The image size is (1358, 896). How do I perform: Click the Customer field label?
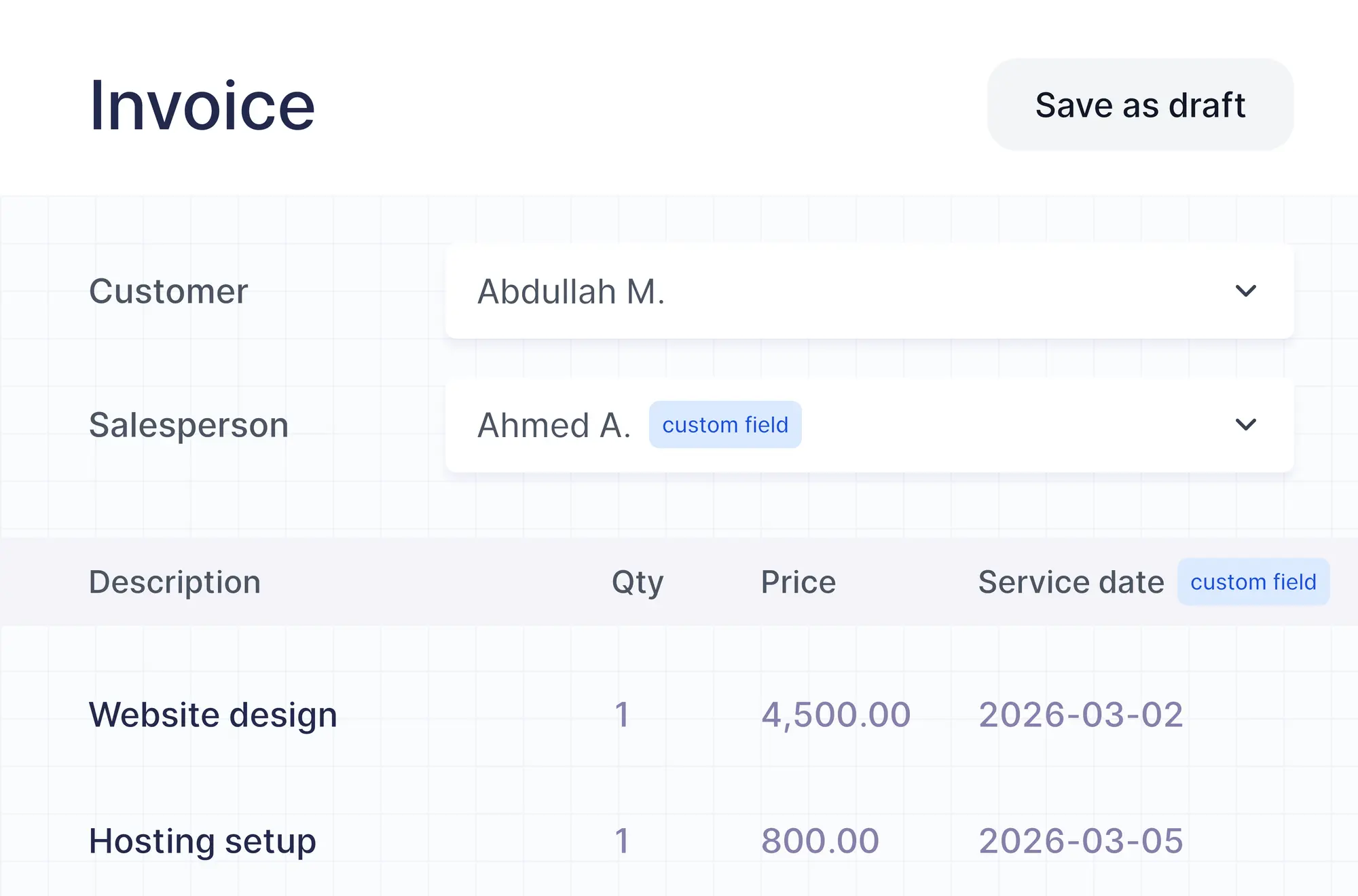click(x=168, y=291)
